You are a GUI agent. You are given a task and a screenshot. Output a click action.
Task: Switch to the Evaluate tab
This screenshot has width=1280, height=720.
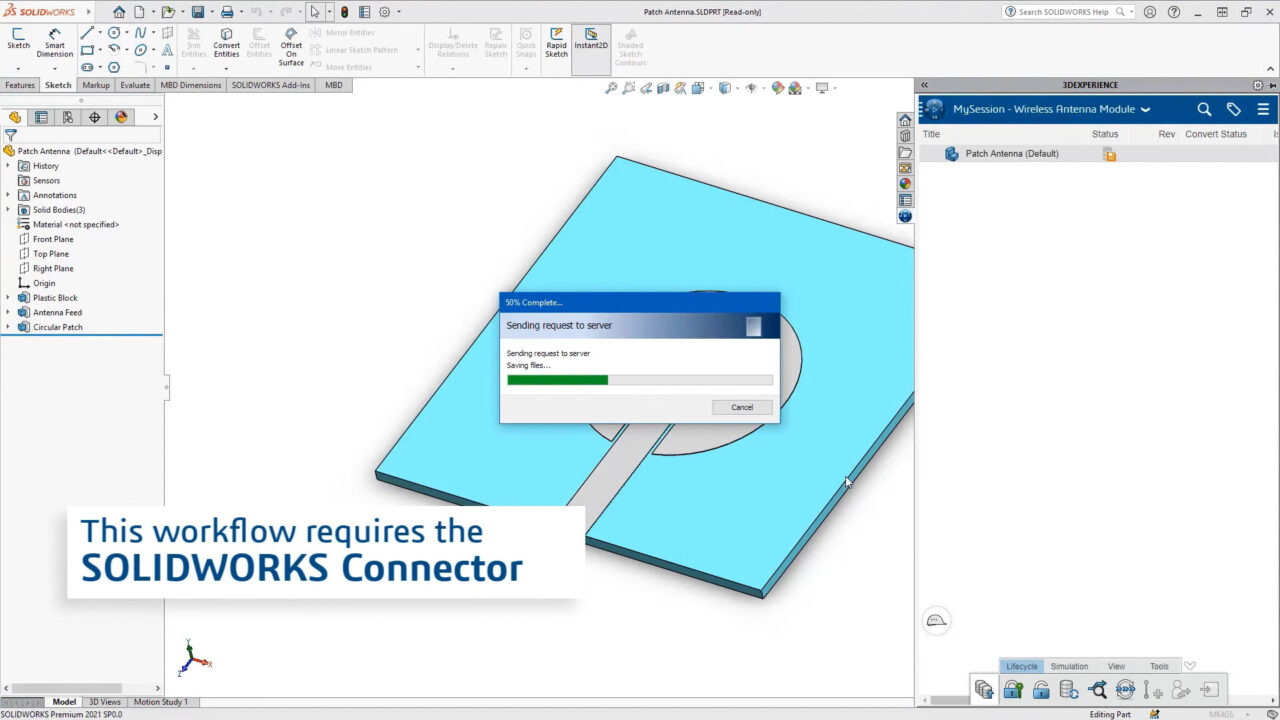click(x=135, y=85)
